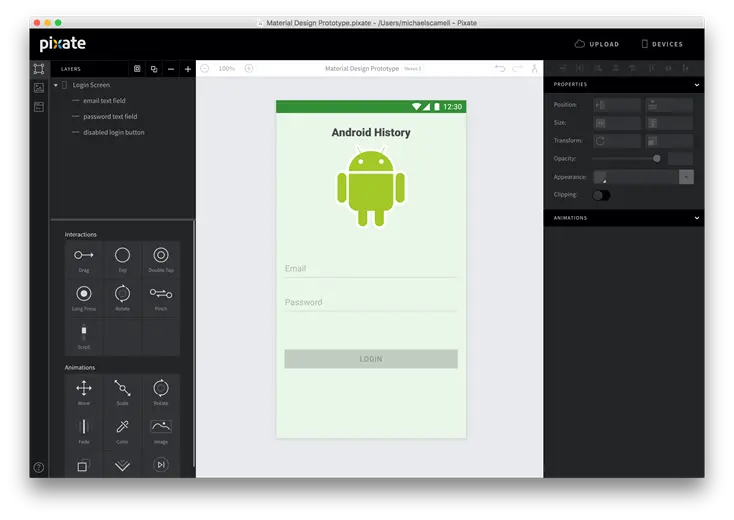Select the Scale animation
The image size is (734, 520).
pos(122,393)
